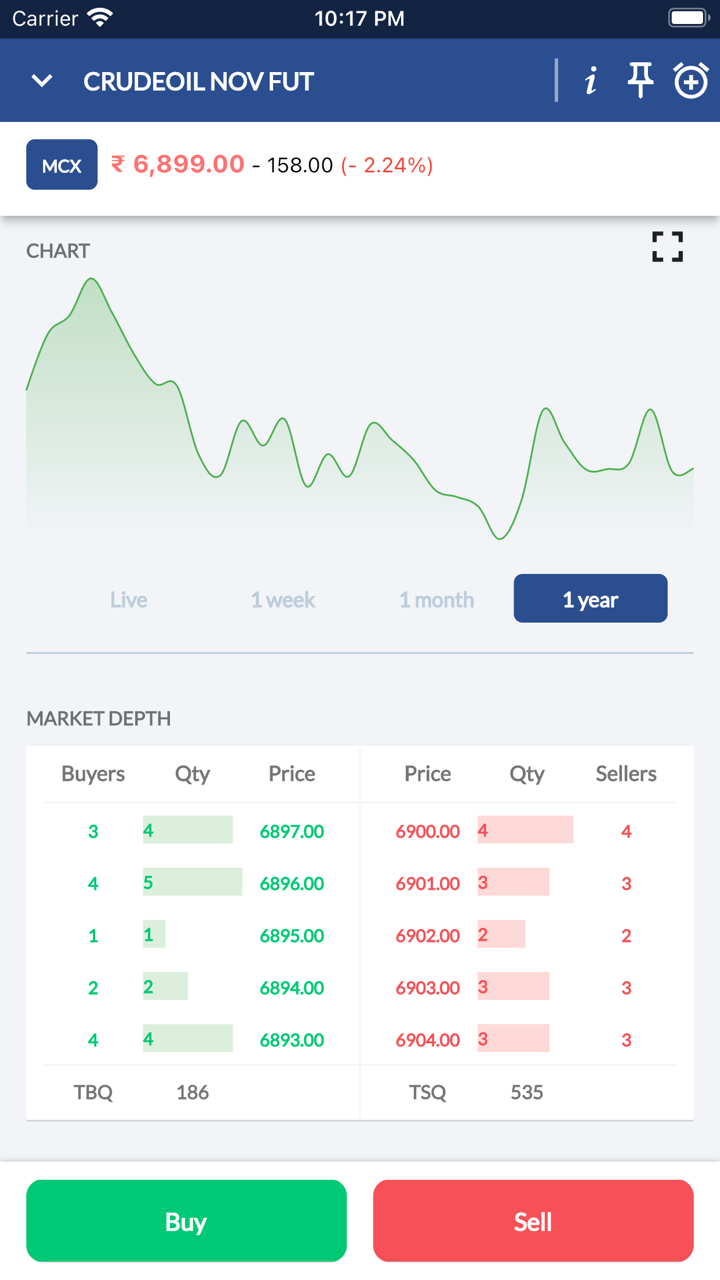Add a price alert with the alarm icon
720x1280 pixels.
pyautogui.click(x=691, y=80)
